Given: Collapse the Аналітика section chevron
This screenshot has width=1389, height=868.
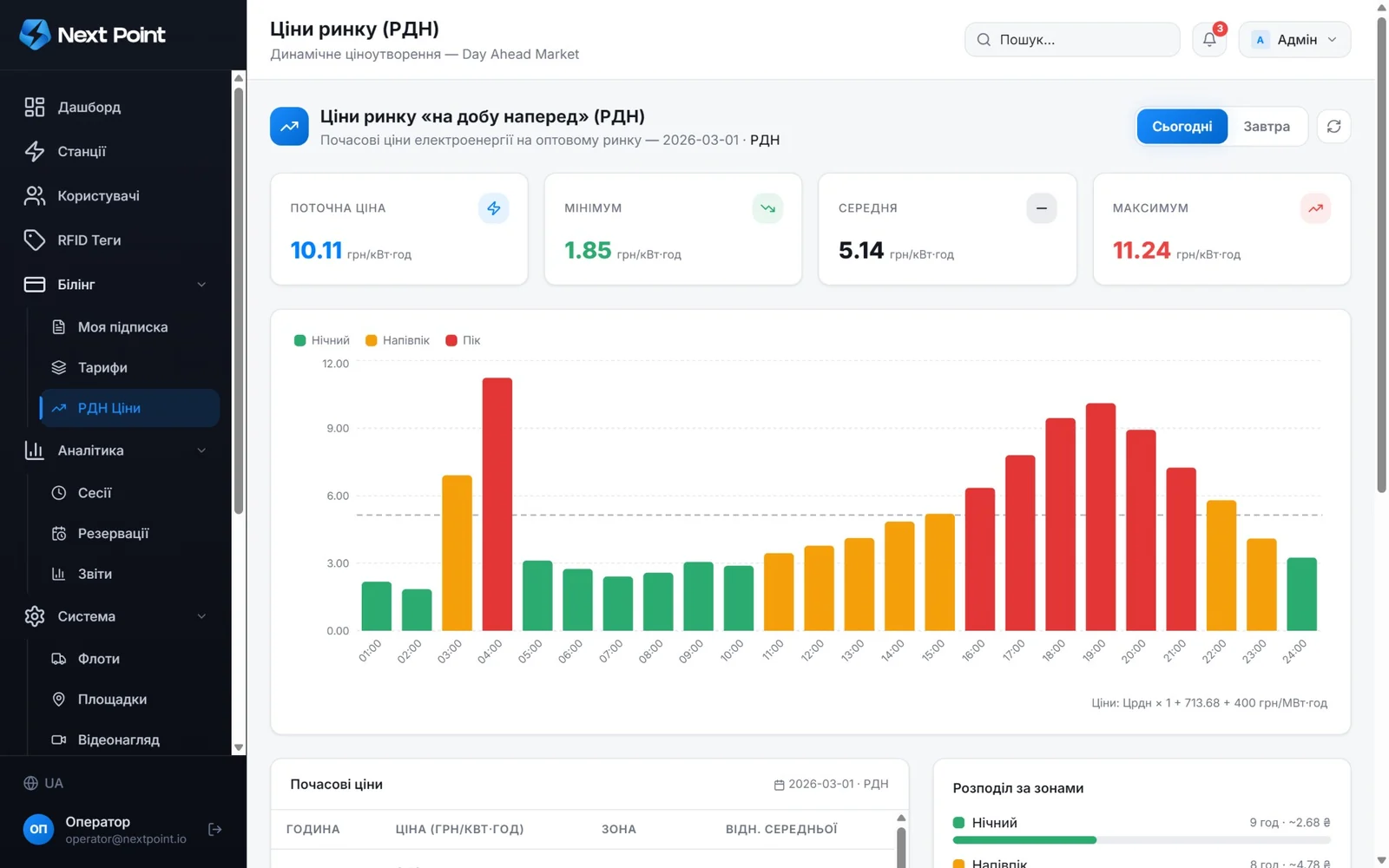Looking at the screenshot, I should (201, 450).
